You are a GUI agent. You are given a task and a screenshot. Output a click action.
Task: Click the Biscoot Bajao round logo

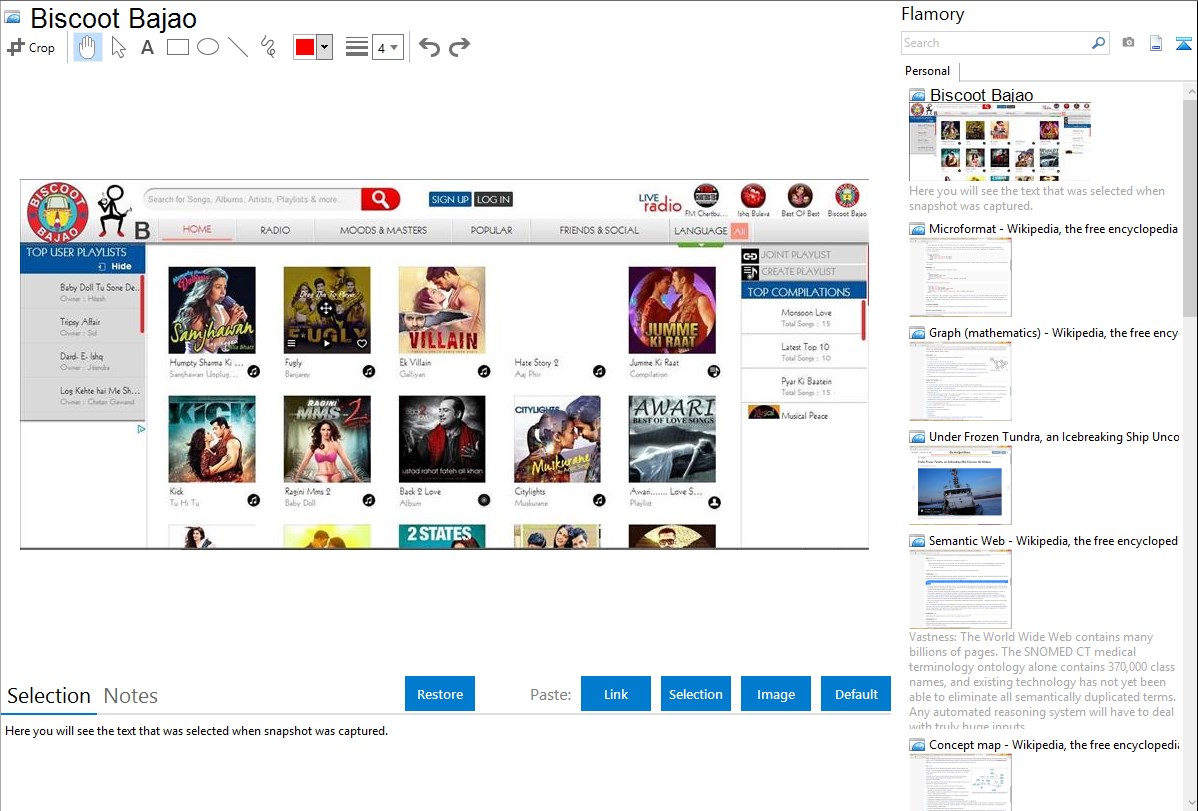click(58, 212)
